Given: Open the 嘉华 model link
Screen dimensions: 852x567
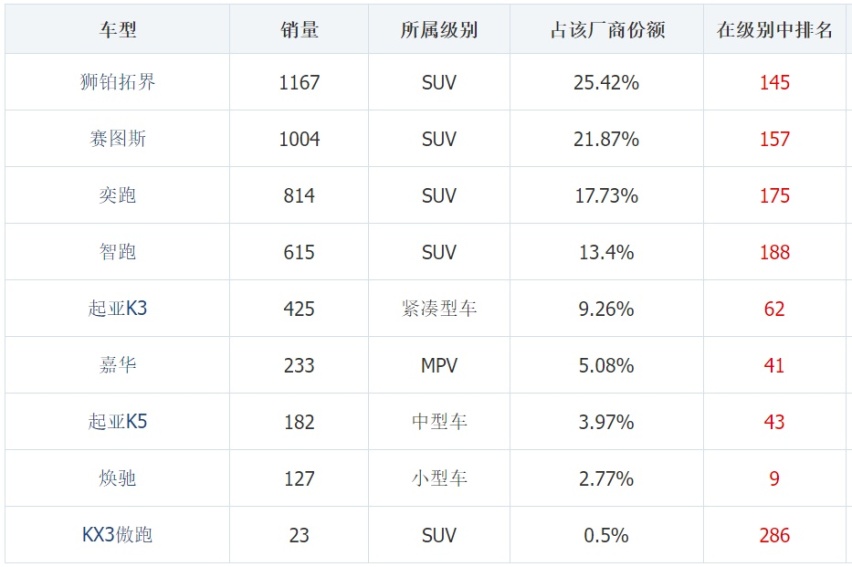Looking at the screenshot, I should click(x=117, y=365).
